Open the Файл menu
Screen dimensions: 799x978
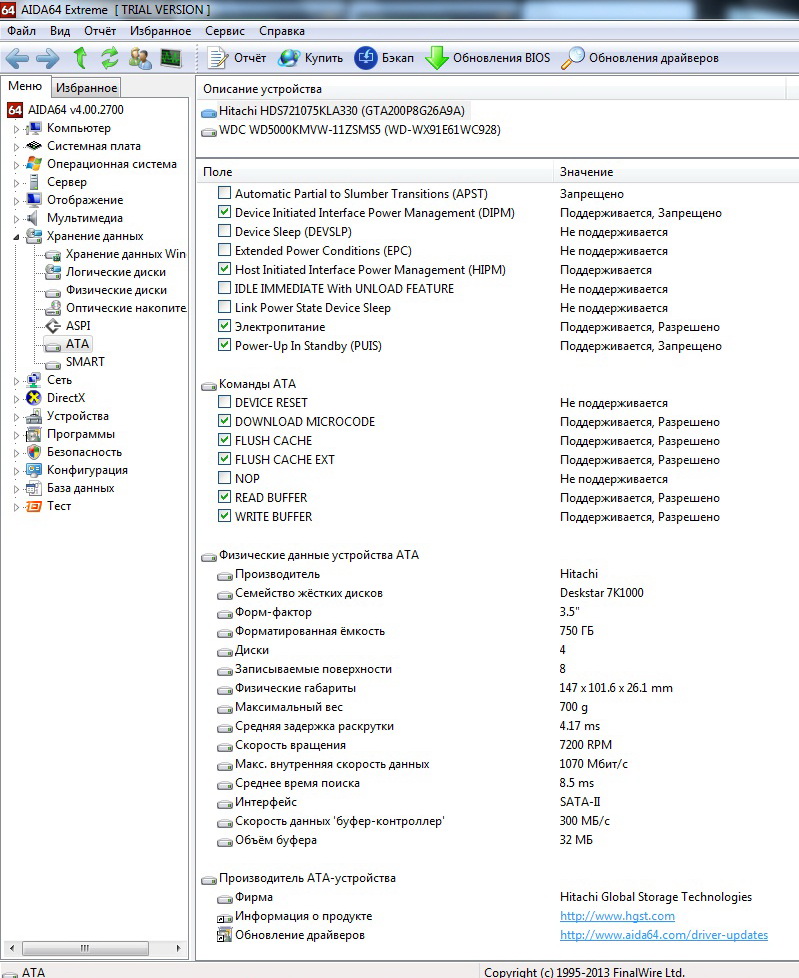[x=21, y=31]
